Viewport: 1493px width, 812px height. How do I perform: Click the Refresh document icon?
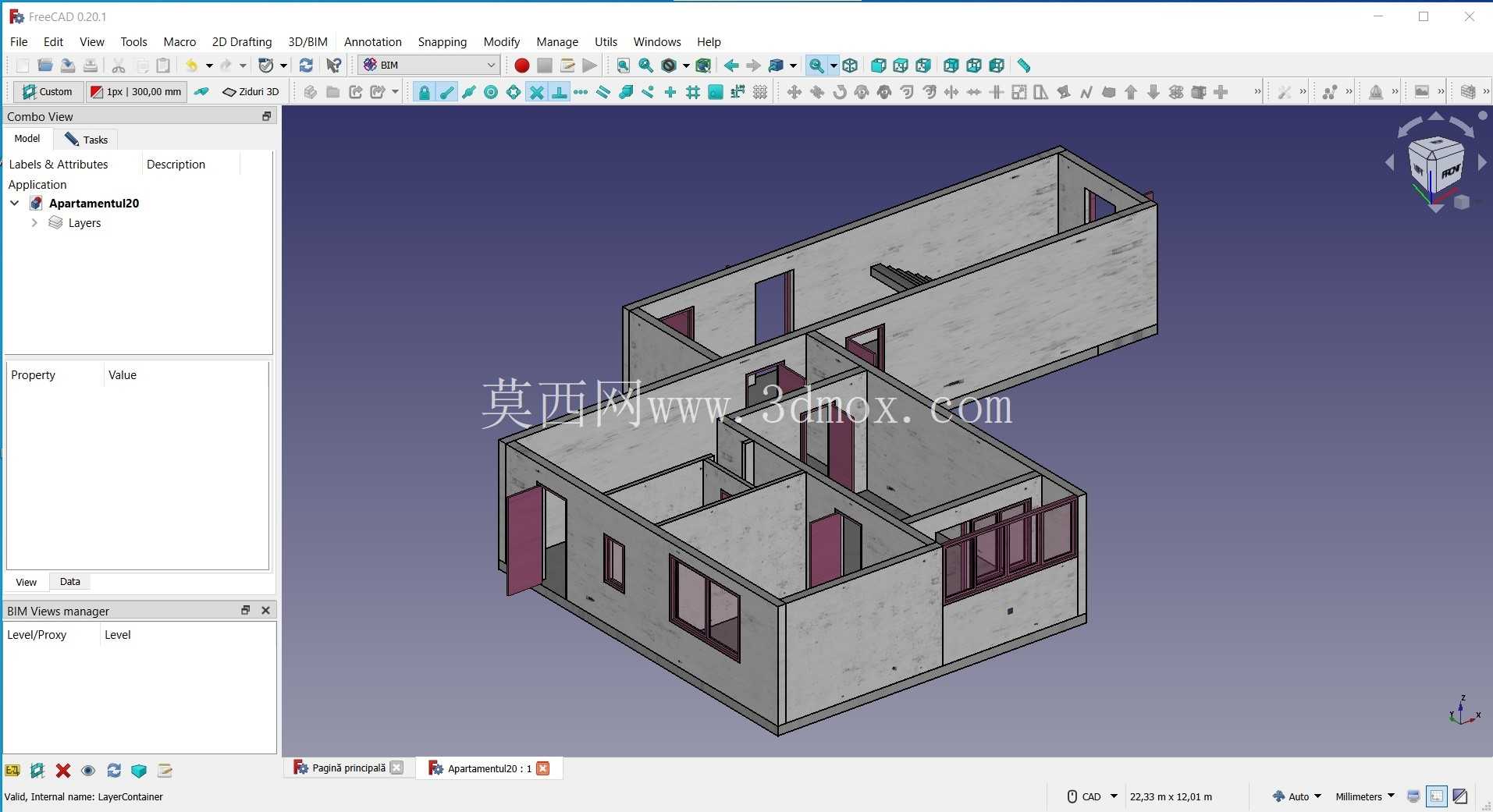[x=306, y=66]
